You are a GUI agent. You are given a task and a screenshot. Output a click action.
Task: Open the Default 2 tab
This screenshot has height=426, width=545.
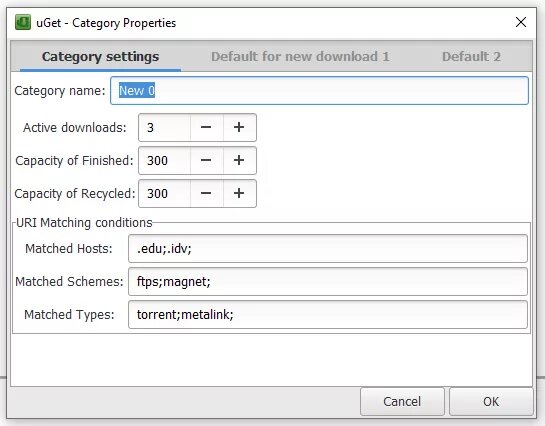click(x=471, y=56)
